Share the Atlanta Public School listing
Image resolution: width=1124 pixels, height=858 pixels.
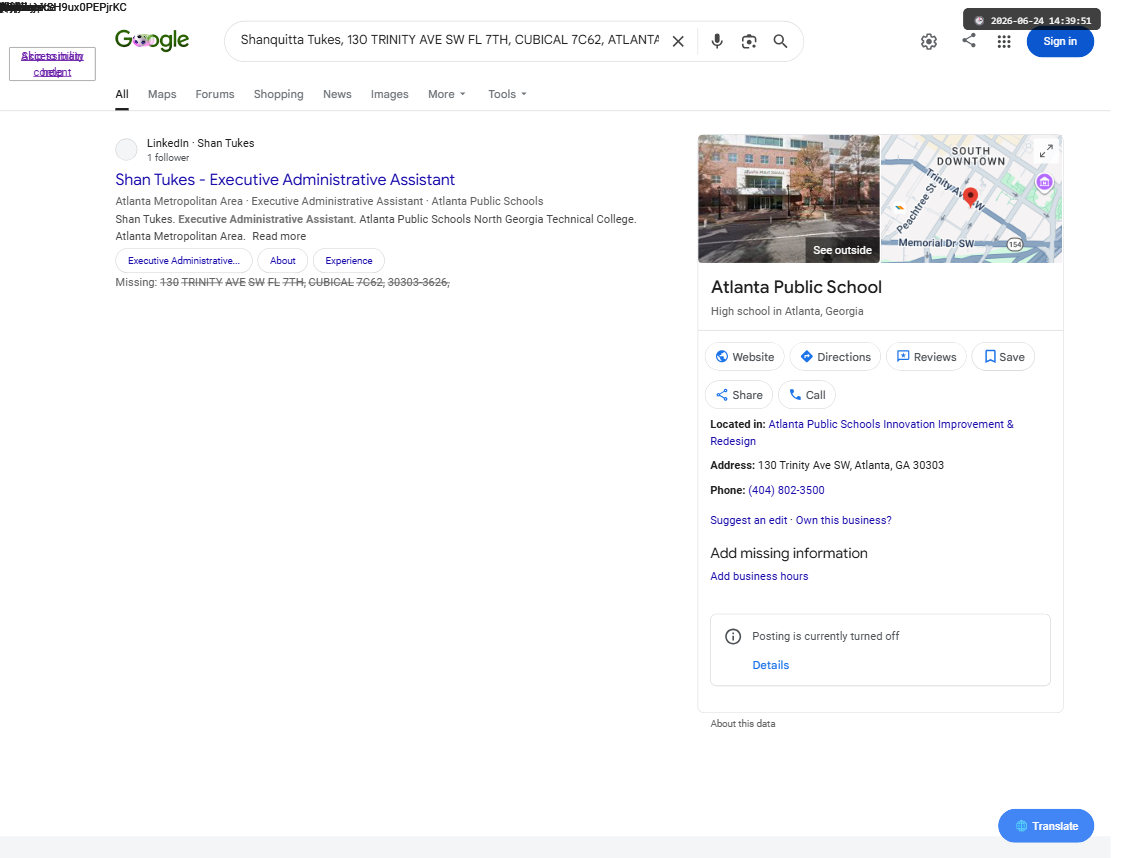pos(739,395)
